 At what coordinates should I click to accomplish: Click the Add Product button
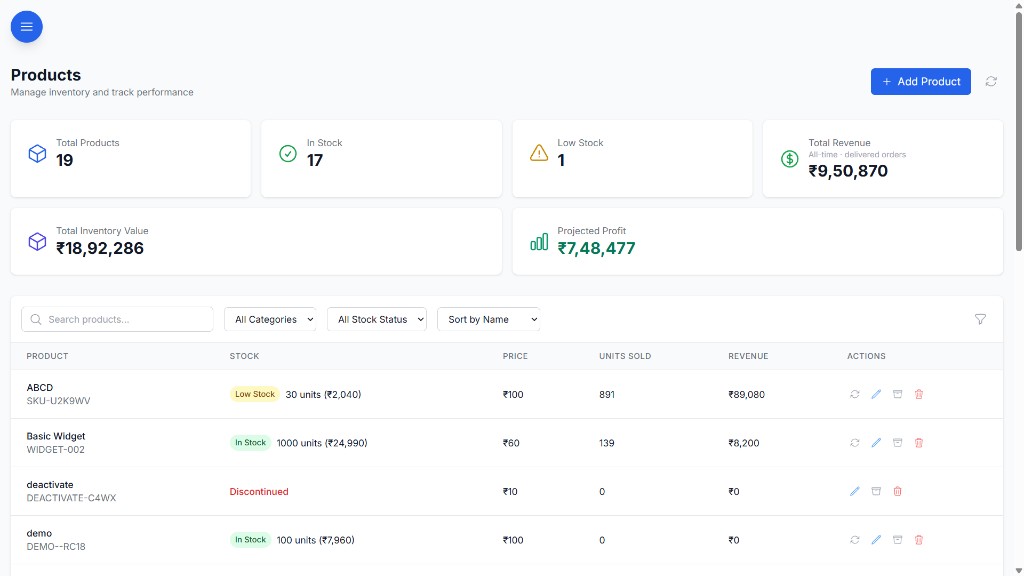pyautogui.click(x=920, y=82)
